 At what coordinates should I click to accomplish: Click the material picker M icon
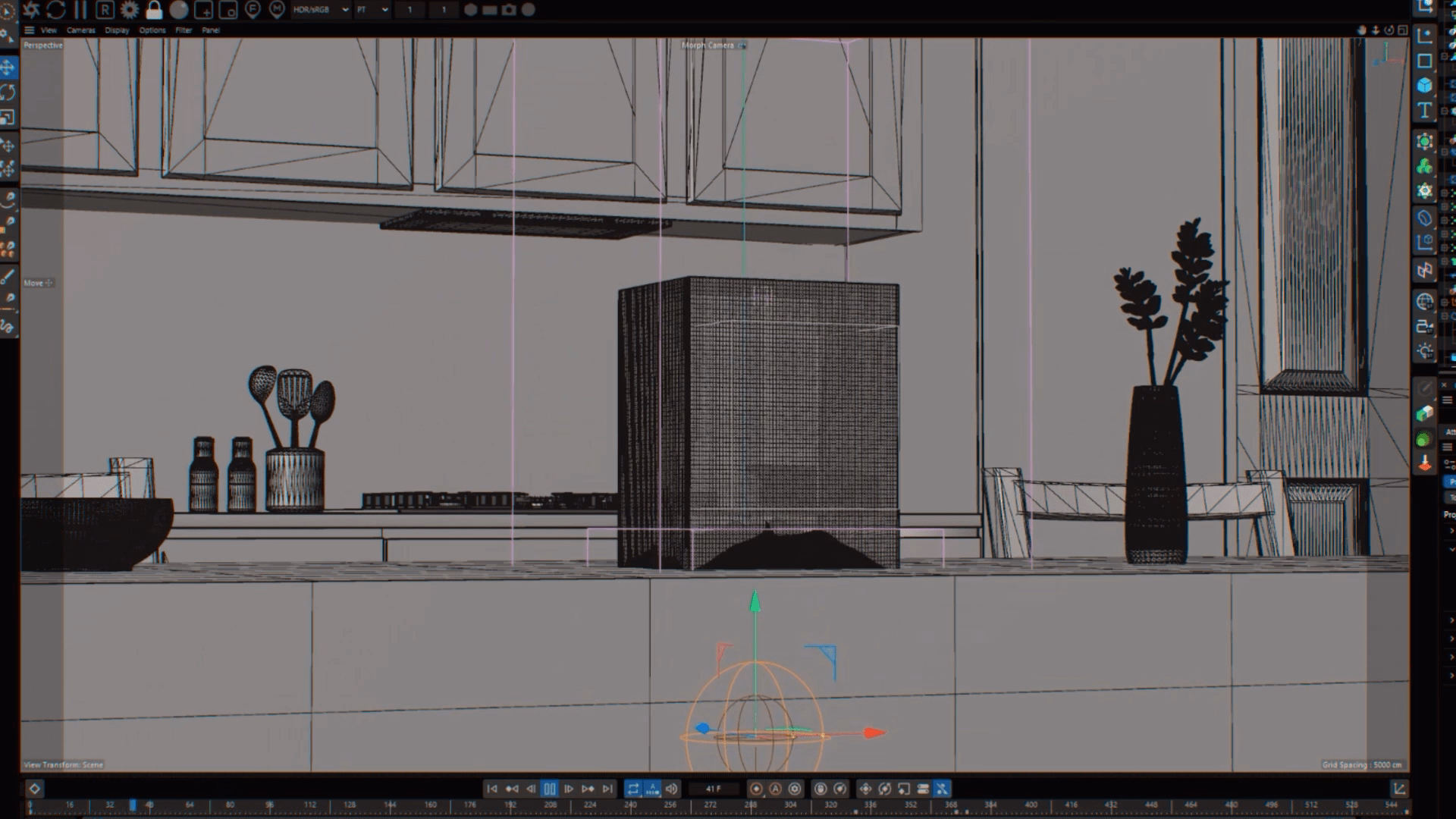(x=277, y=10)
